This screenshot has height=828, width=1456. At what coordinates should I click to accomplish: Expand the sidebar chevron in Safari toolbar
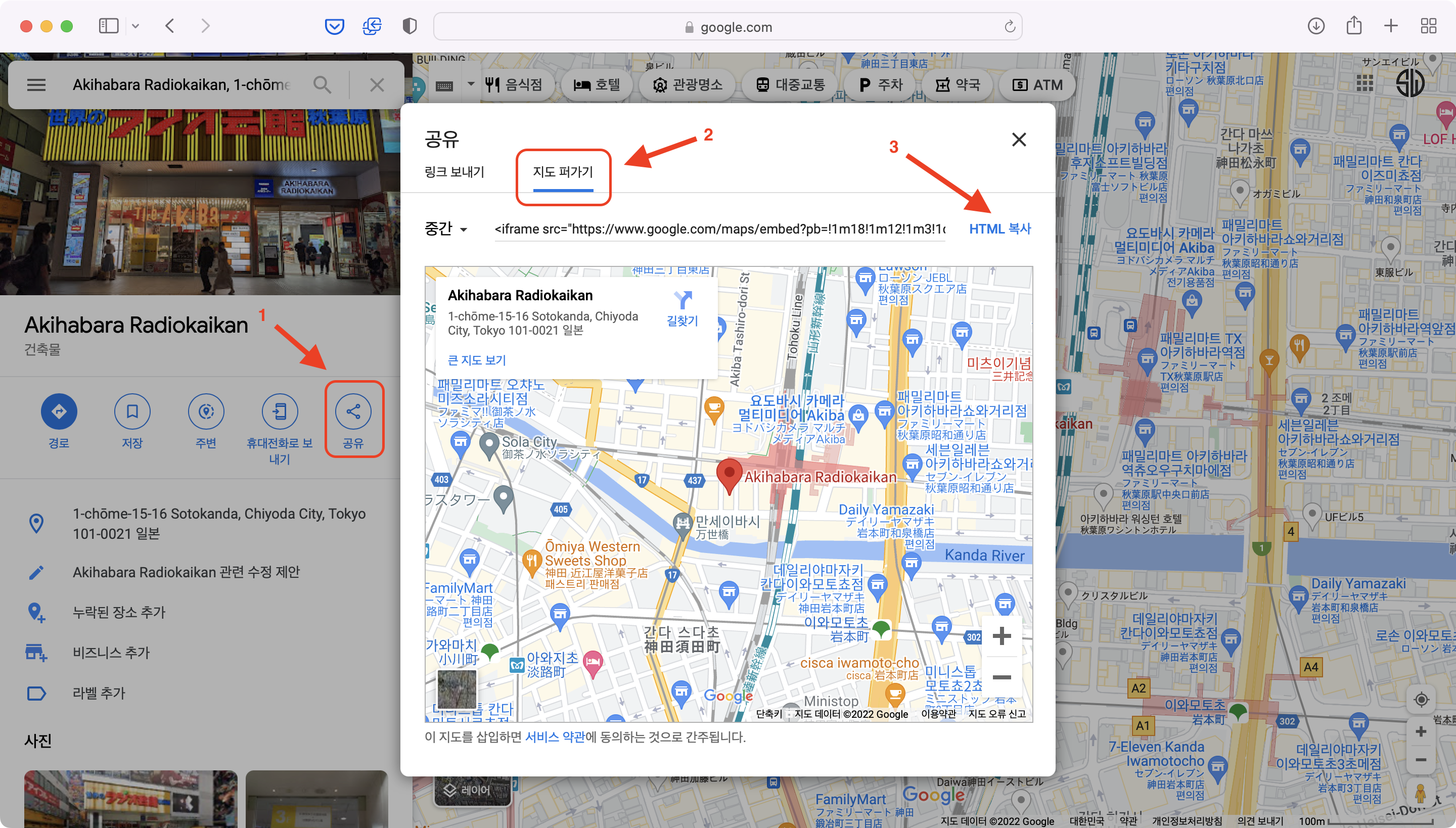135,26
